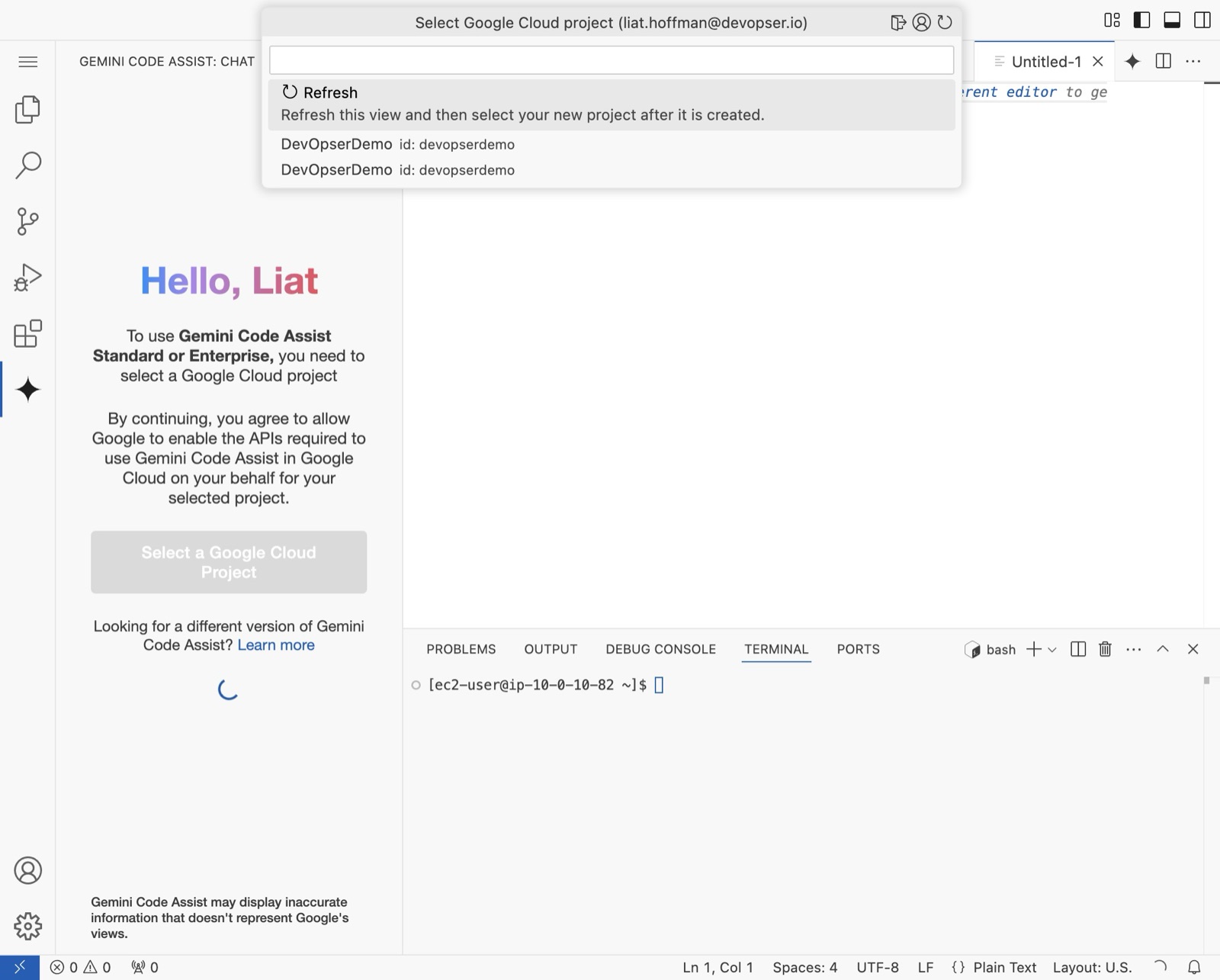This screenshot has width=1220, height=980.
Task: Click Layout: U.S. status item
Action: point(1092,967)
